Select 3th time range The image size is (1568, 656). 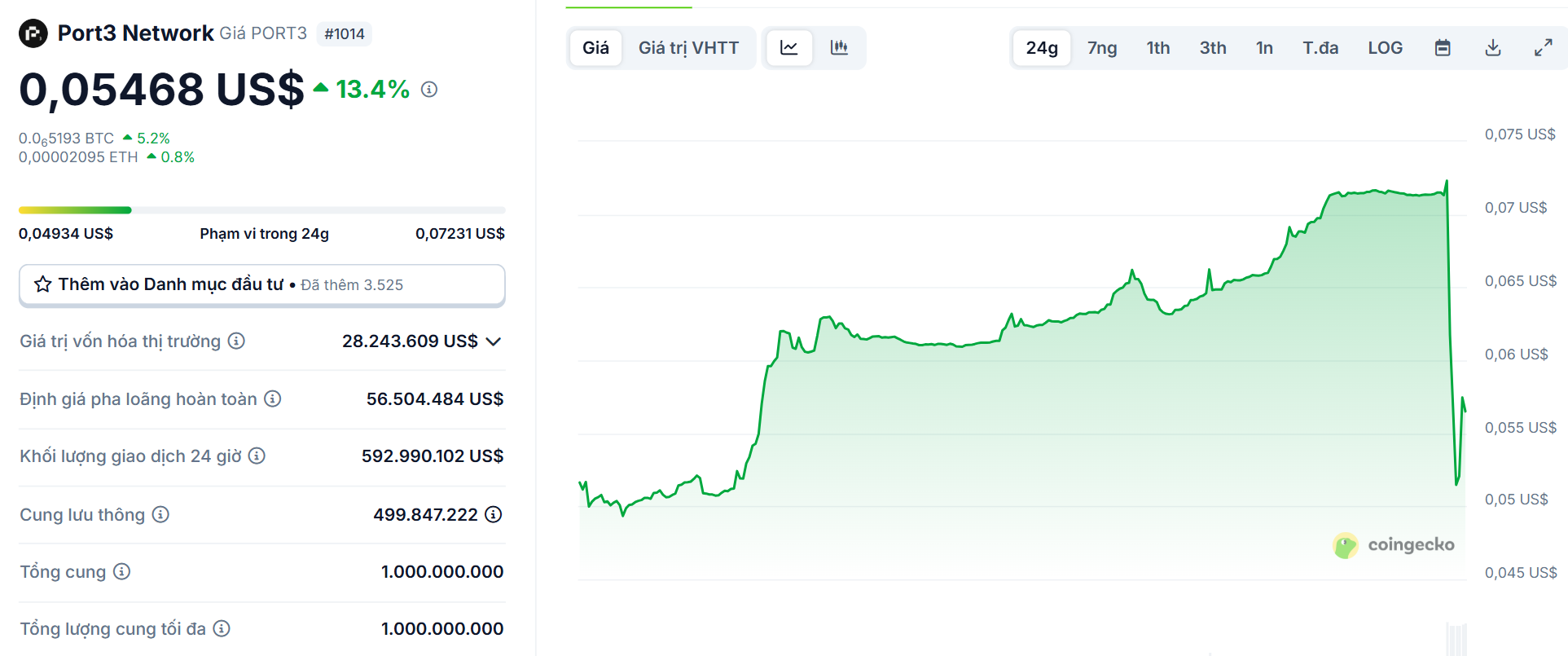1213,47
